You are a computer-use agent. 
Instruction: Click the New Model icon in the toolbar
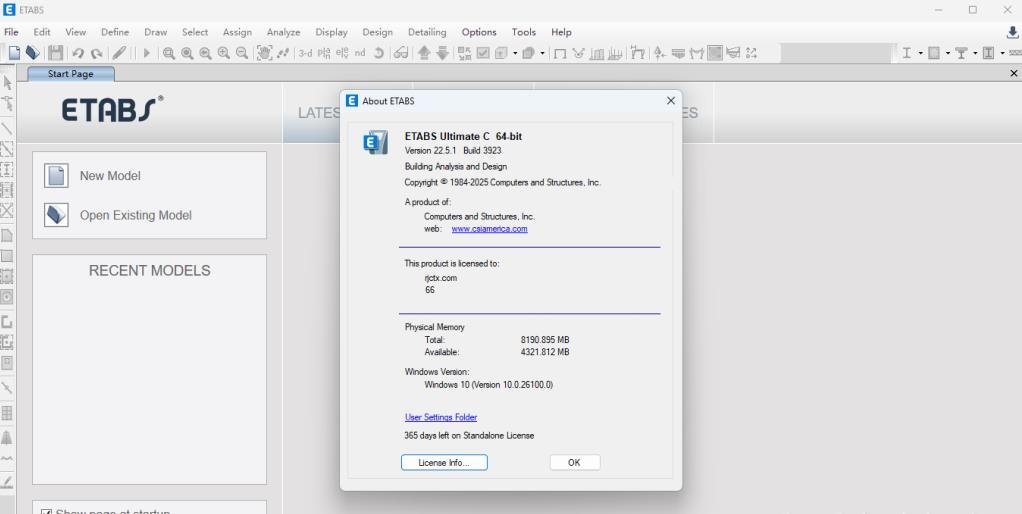pyautogui.click(x=14, y=53)
